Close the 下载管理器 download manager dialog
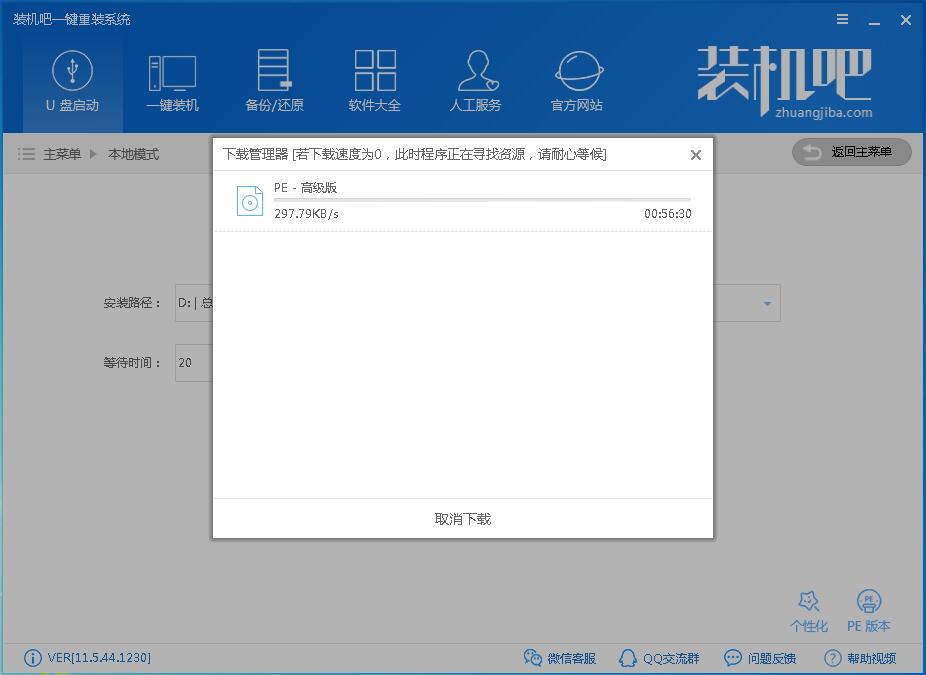The image size is (926, 675). pyautogui.click(x=696, y=155)
